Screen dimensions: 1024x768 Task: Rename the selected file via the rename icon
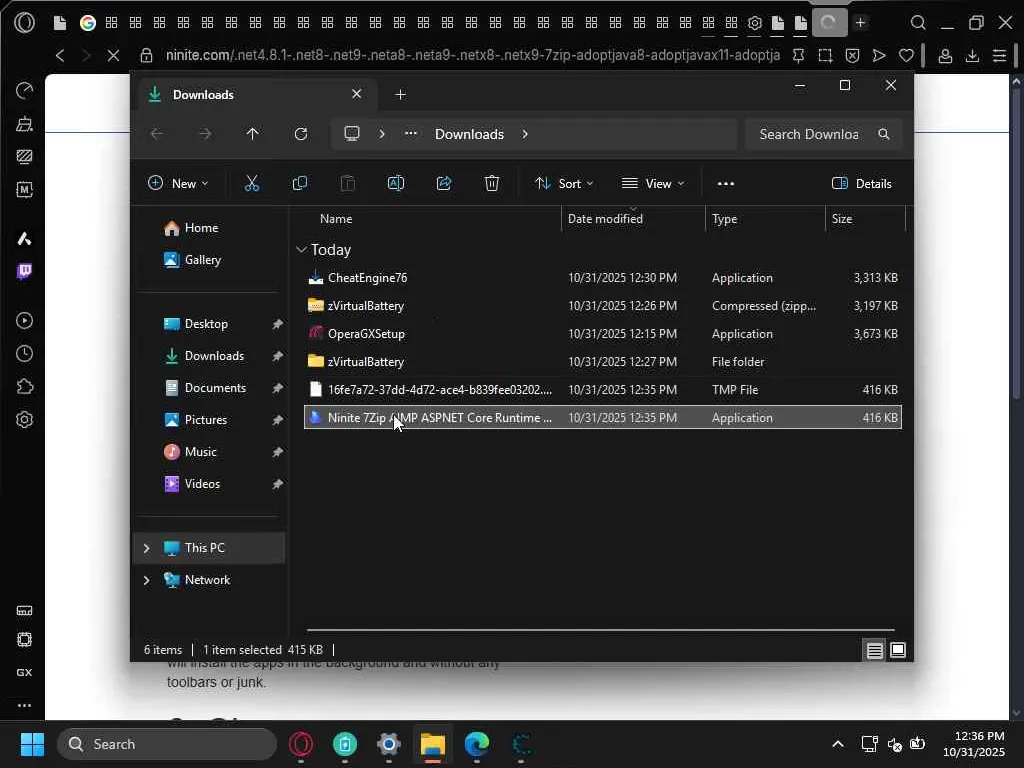[396, 184]
